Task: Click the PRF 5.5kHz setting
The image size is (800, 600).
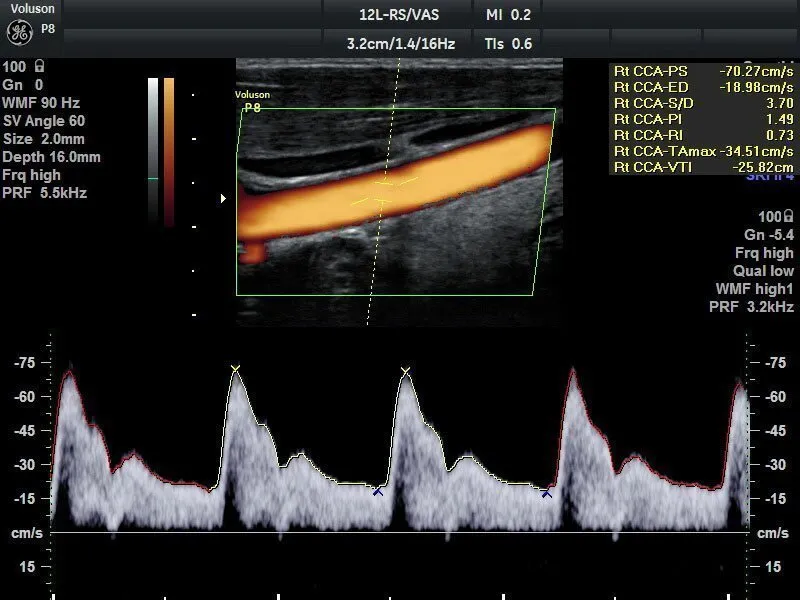Action: tap(44, 193)
